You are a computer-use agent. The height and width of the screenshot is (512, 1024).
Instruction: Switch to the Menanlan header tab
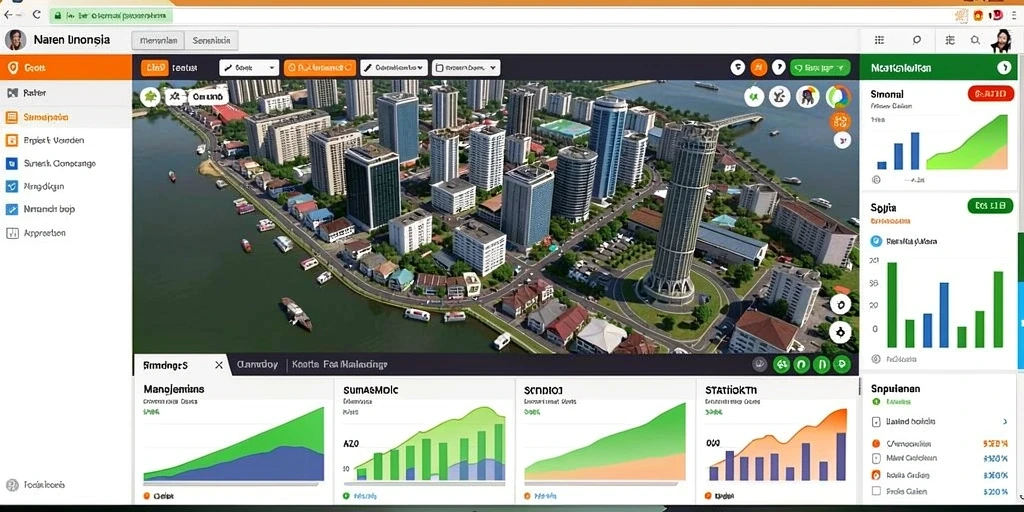pyautogui.click(x=158, y=40)
